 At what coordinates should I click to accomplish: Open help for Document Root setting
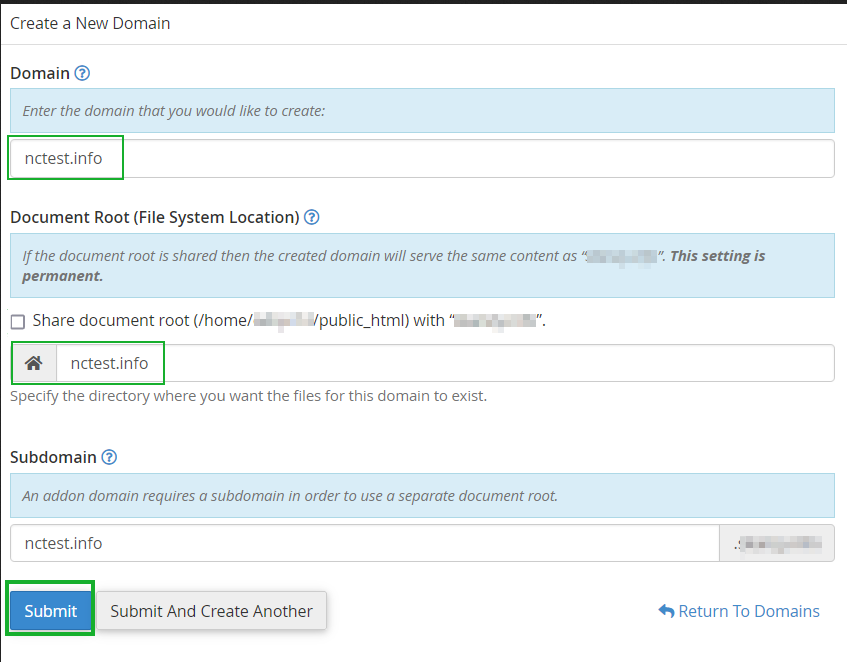312,217
